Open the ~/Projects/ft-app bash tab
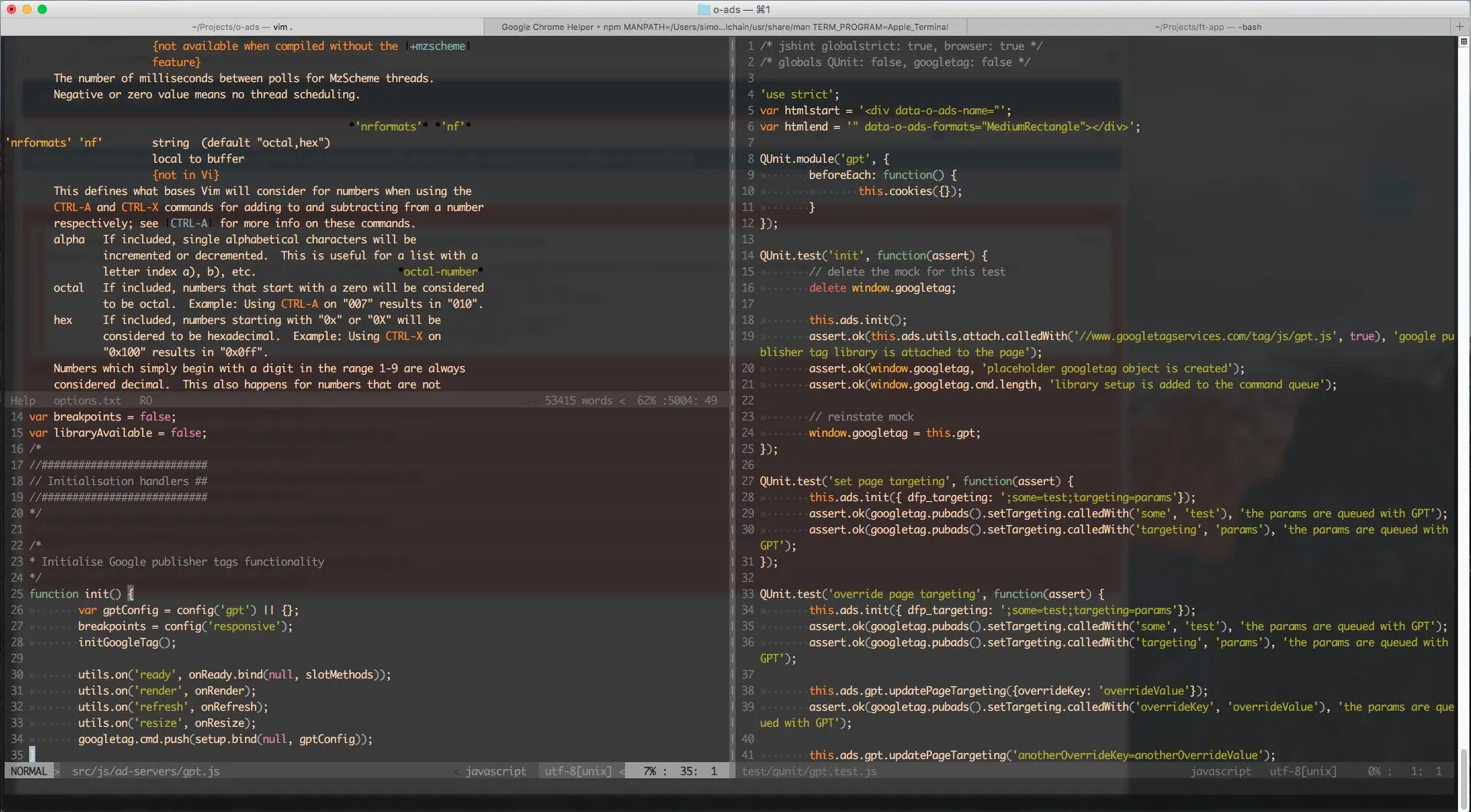 pyautogui.click(x=1207, y=27)
